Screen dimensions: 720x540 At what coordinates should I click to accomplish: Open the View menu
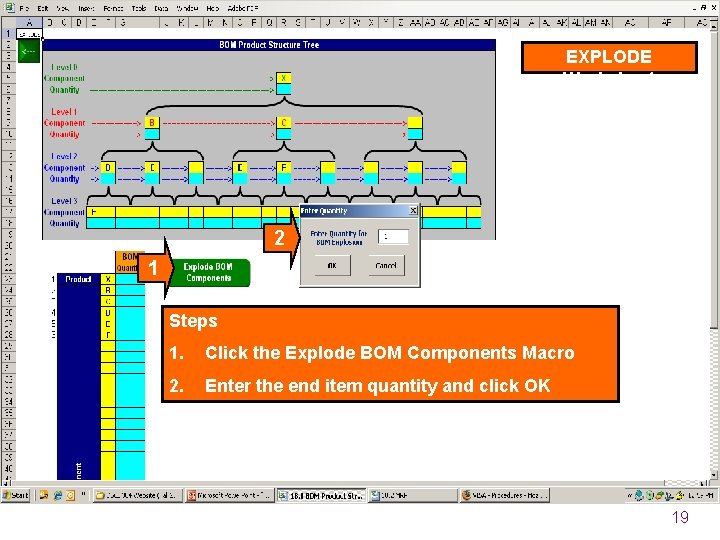(x=63, y=8)
